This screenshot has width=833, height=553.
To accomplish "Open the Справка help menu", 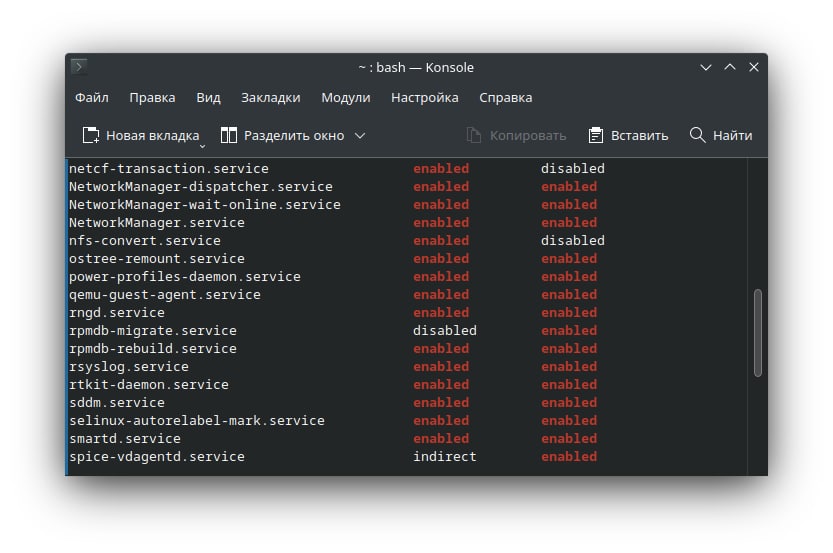I will (505, 98).
